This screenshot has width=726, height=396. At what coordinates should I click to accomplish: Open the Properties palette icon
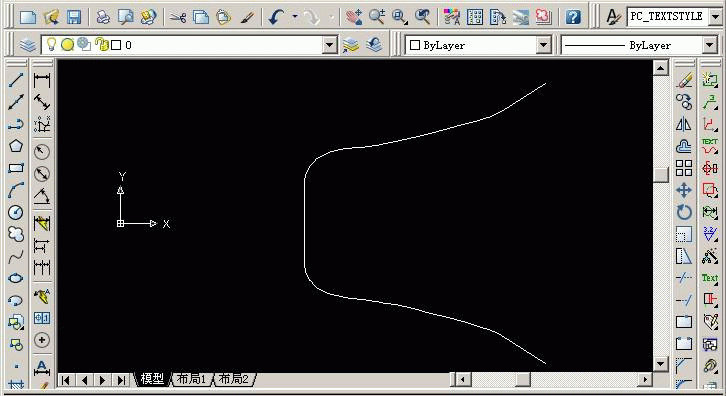click(x=451, y=17)
